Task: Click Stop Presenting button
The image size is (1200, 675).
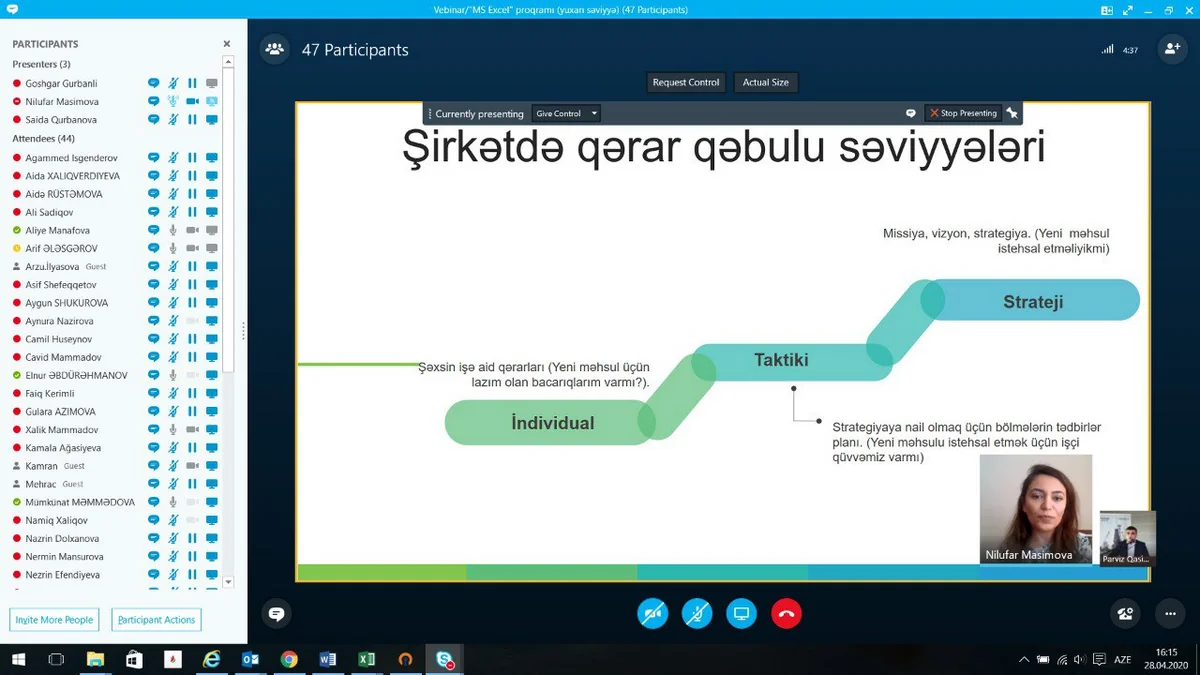Action: point(964,114)
